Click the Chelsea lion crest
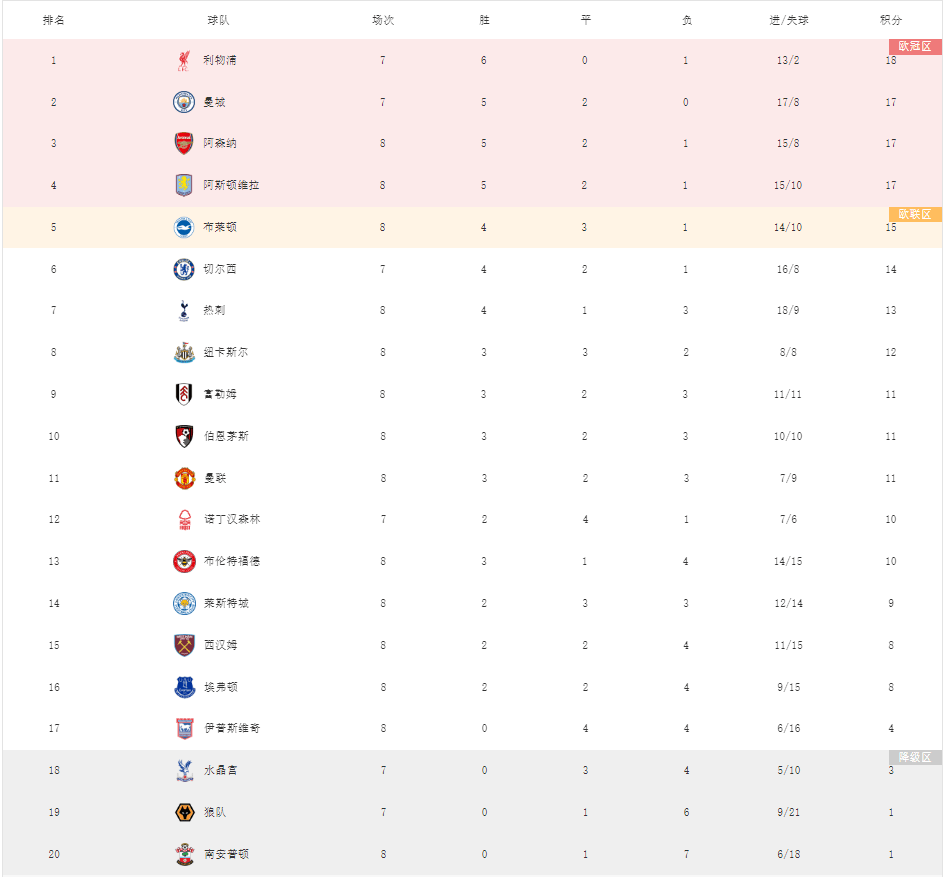 [184, 269]
